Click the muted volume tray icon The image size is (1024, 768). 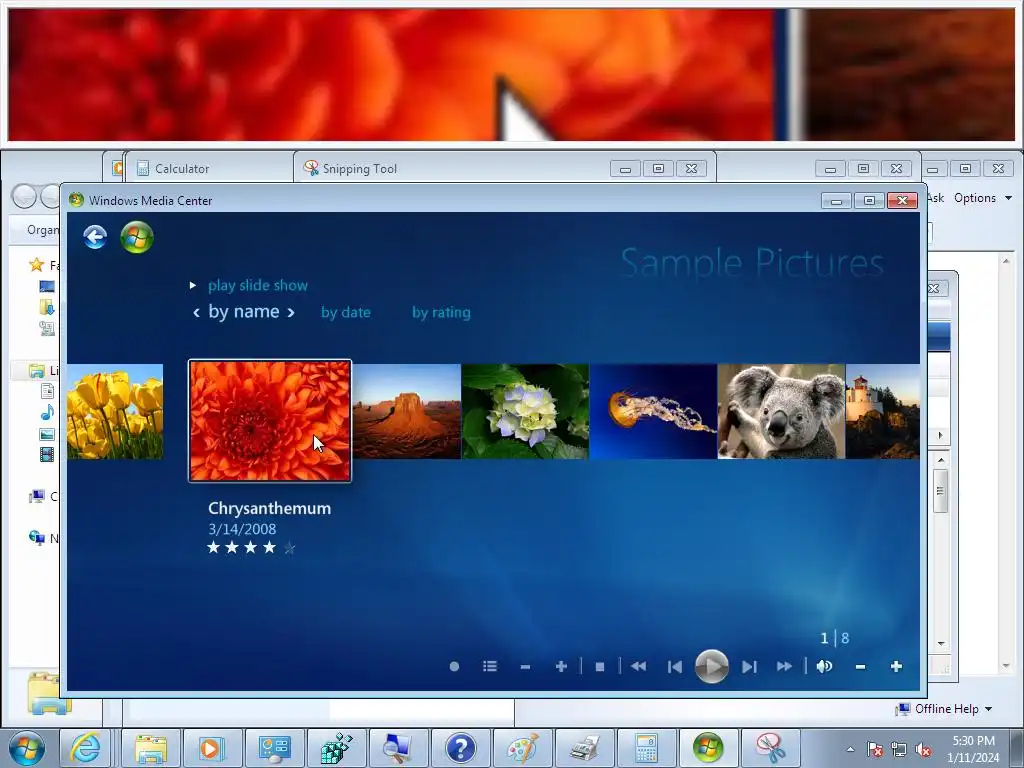(923, 749)
